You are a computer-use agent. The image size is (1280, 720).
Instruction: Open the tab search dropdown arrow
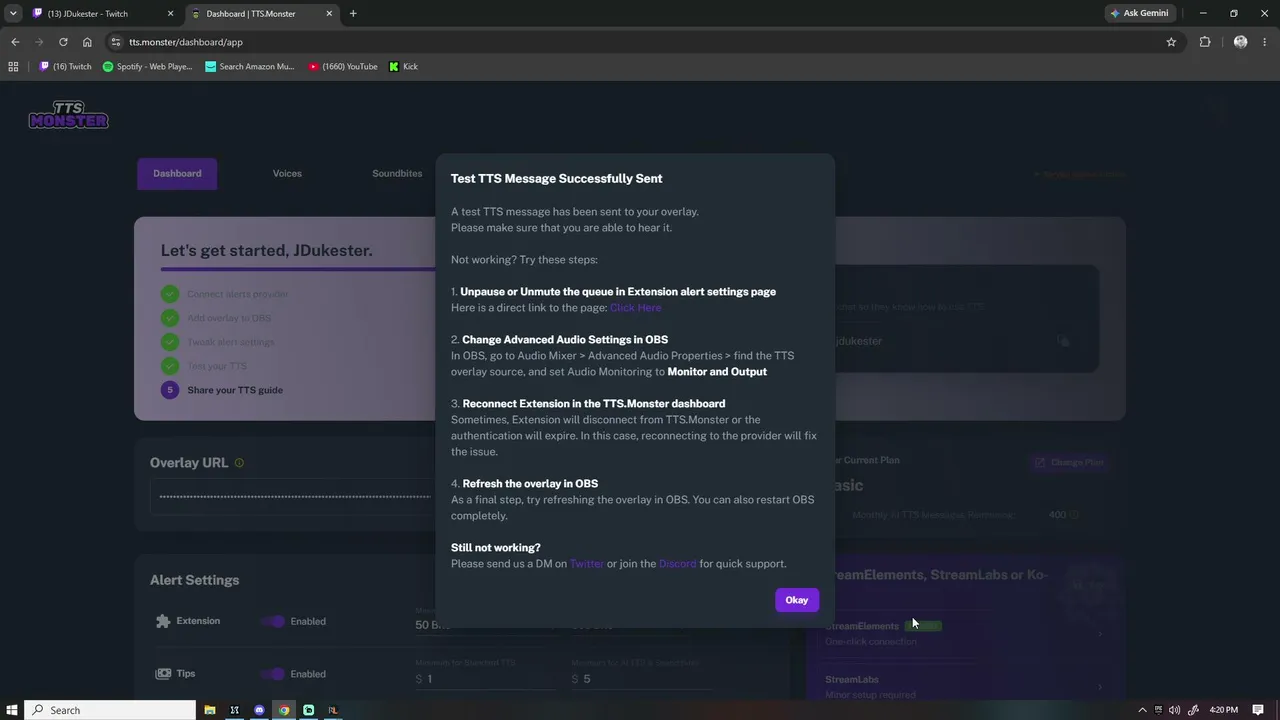pyautogui.click(x=13, y=13)
